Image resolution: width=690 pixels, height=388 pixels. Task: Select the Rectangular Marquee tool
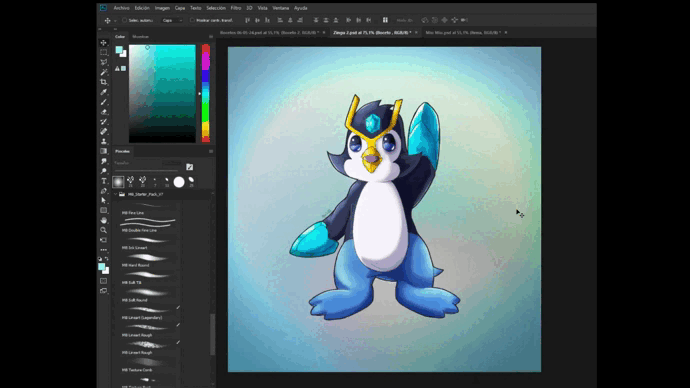[x=103, y=52]
